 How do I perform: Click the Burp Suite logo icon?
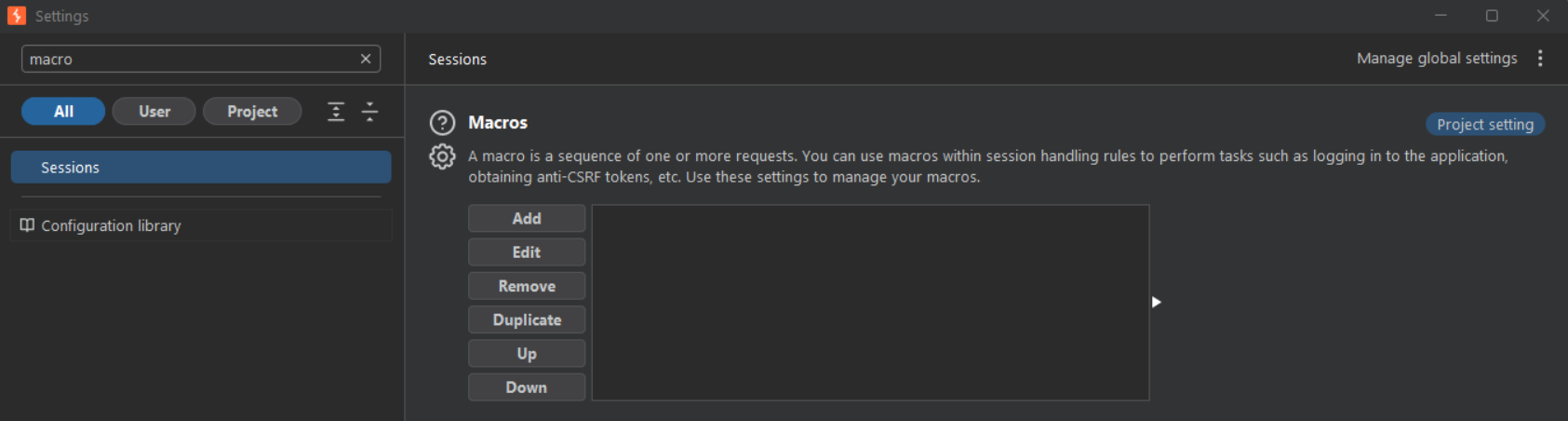[17, 16]
